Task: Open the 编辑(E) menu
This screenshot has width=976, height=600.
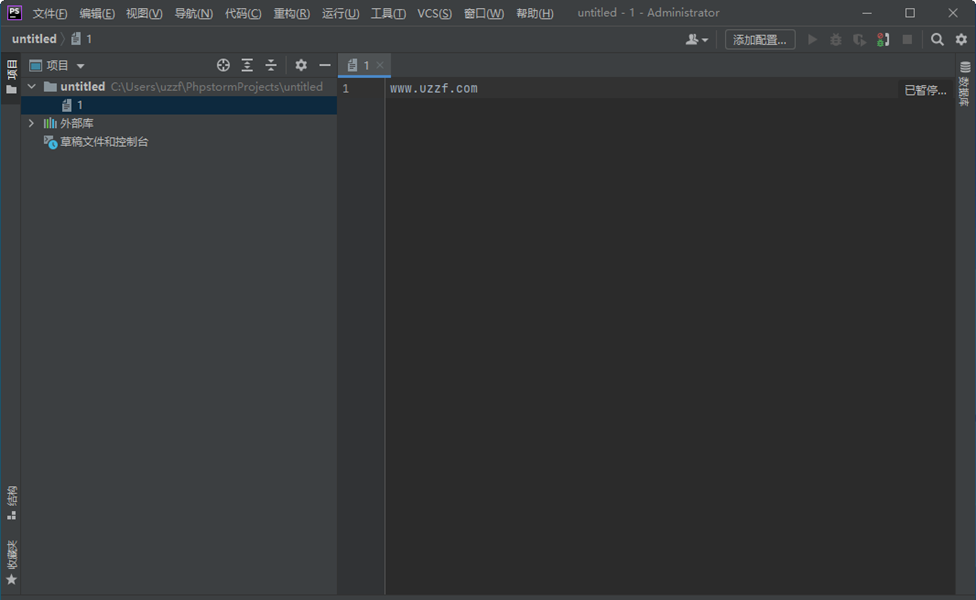Action: click(x=97, y=13)
